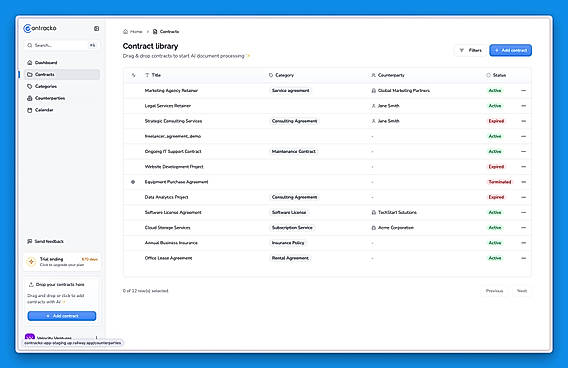Open Website Development Project contract

174,167
